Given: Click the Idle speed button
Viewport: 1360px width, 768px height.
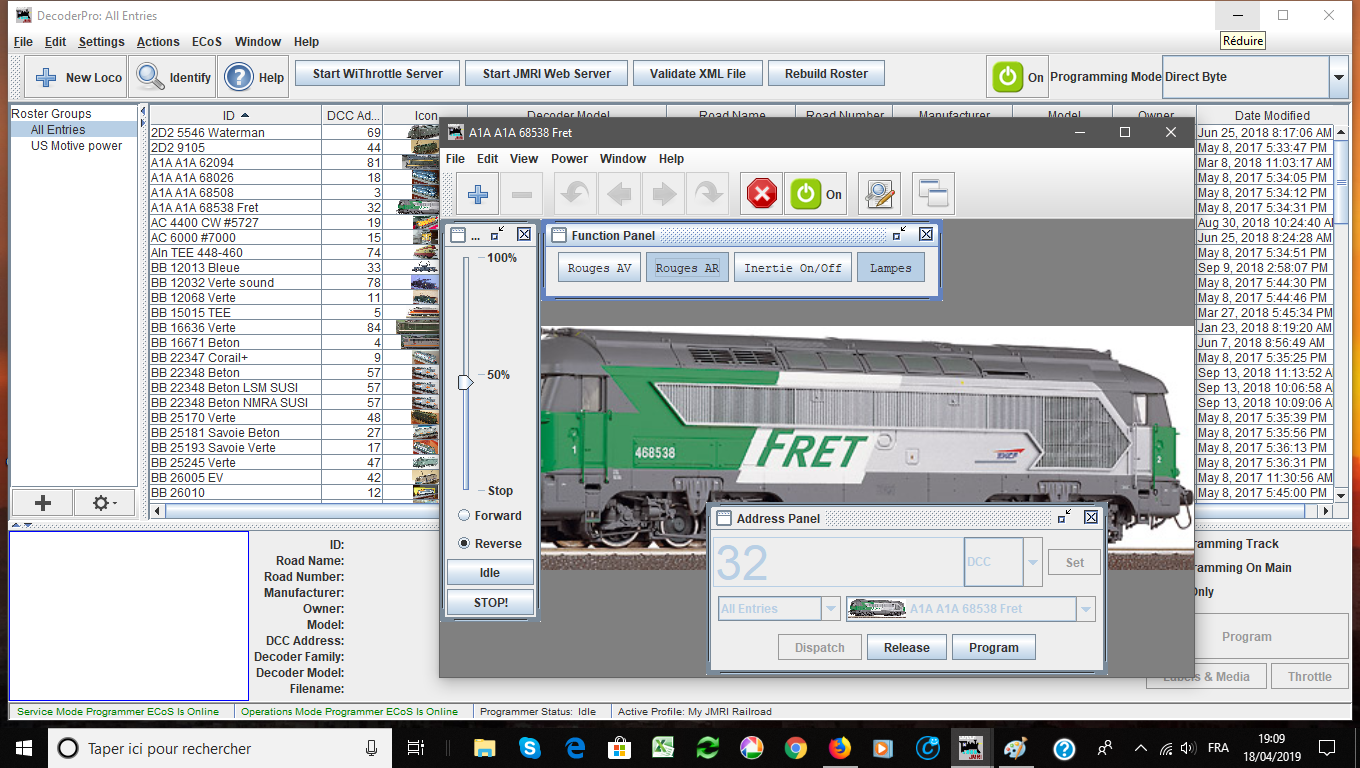Looking at the screenshot, I should point(490,573).
